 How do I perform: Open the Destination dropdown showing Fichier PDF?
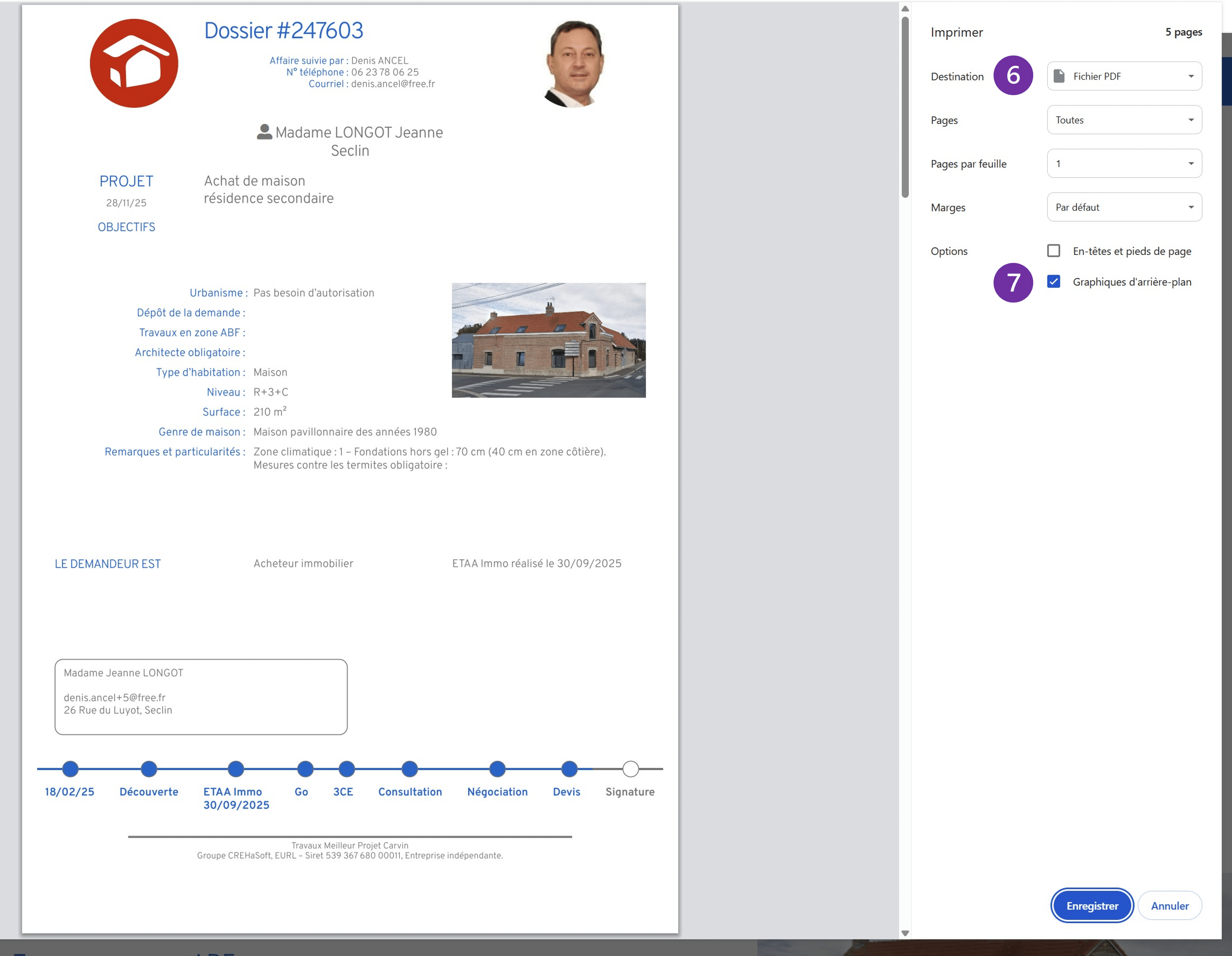pyautogui.click(x=1124, y=76)
